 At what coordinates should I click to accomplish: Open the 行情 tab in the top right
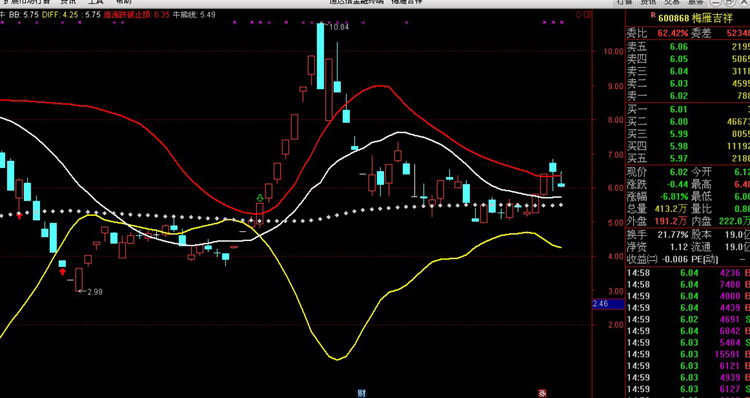coord(624,2)
